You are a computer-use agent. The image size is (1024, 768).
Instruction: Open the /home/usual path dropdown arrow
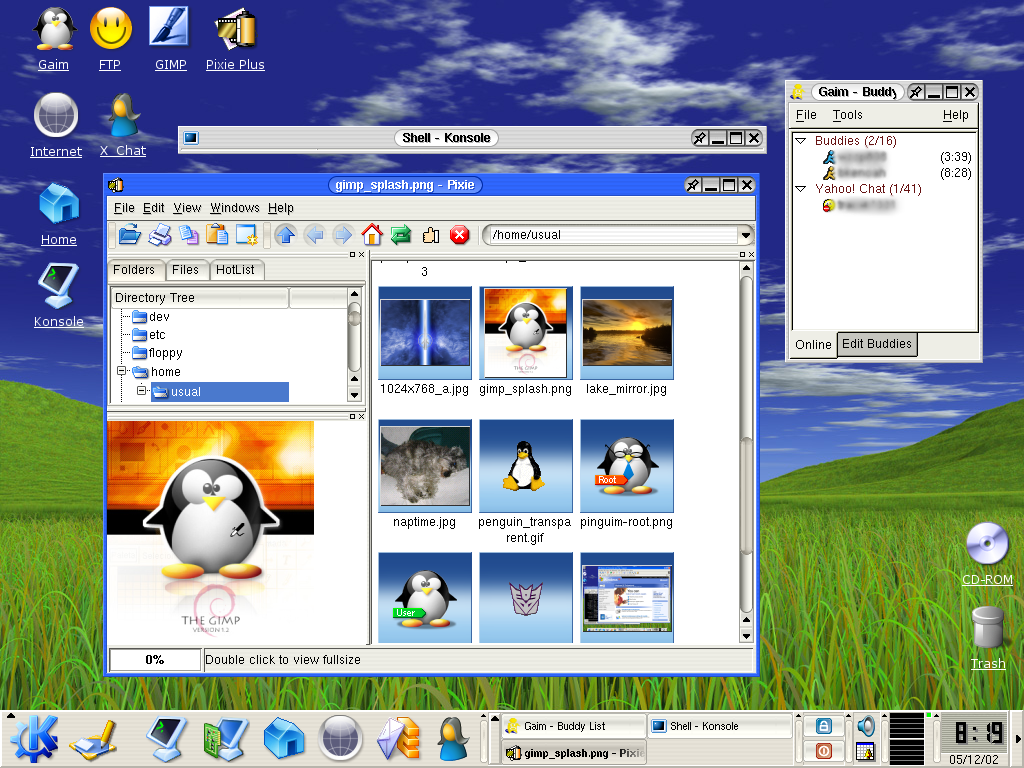[x=745, y=234]
